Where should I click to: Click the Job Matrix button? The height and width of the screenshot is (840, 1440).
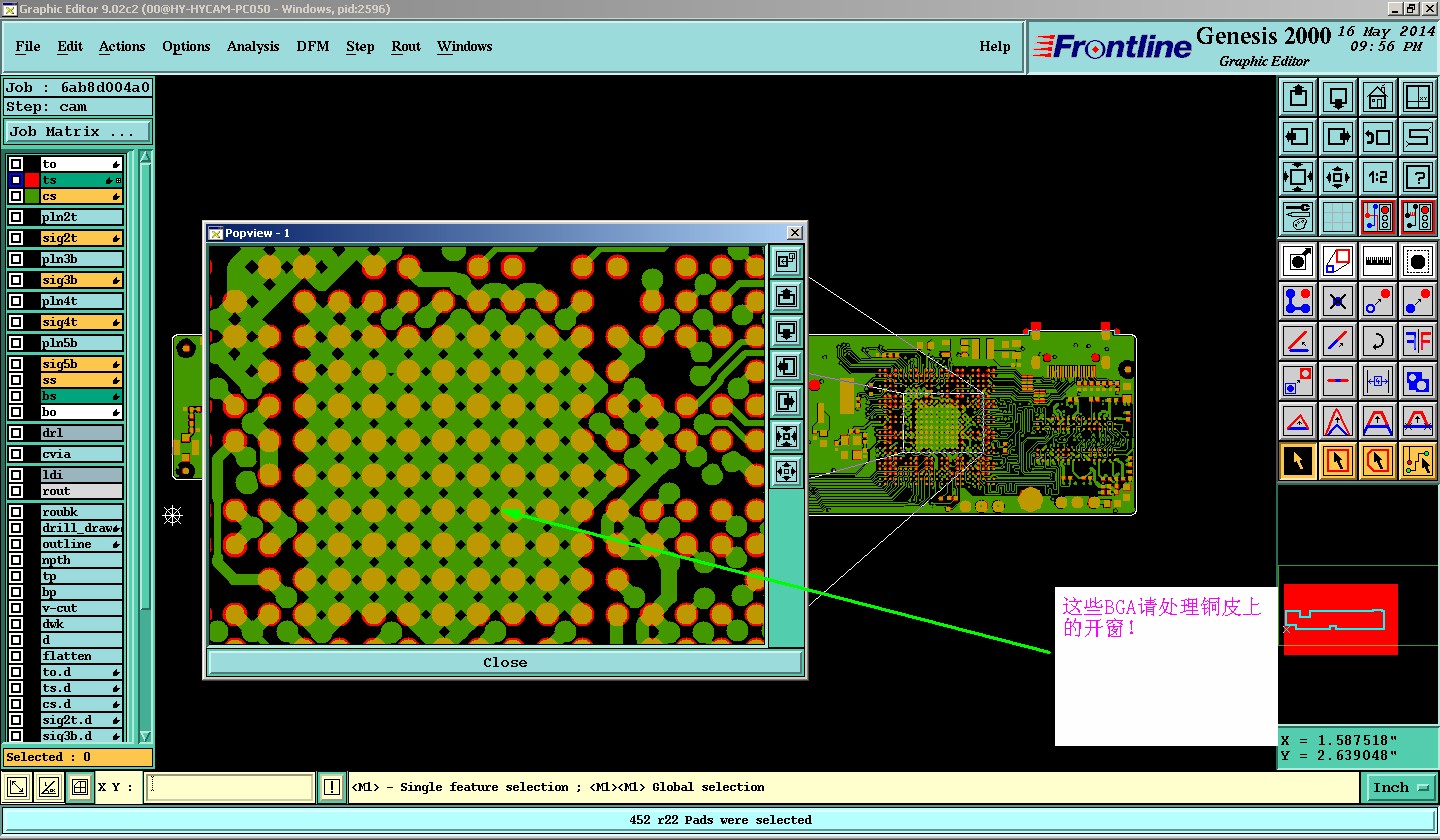[78, 131]
